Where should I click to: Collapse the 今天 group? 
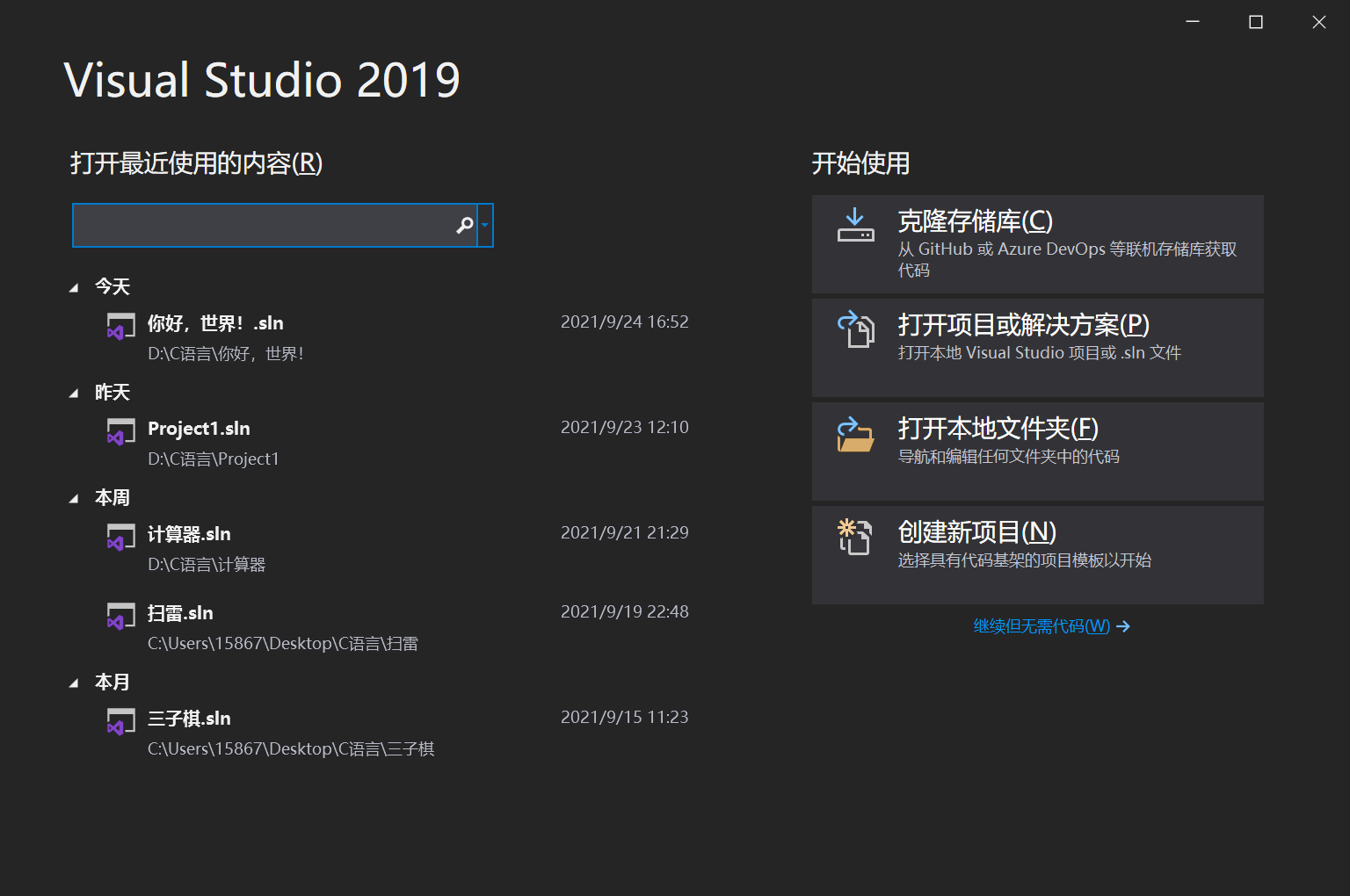click(74, 287)
